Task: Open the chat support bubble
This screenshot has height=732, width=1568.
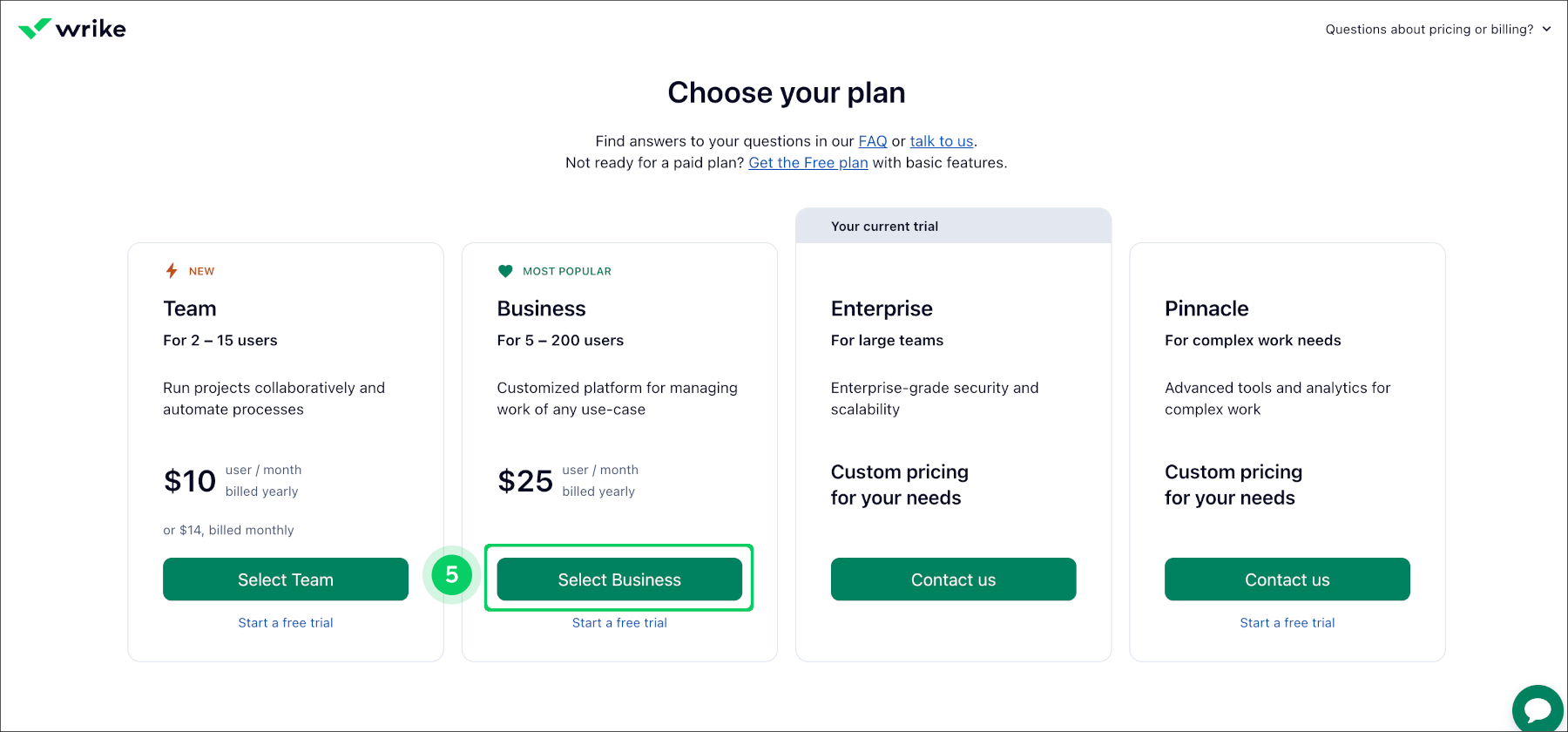Action: (1537, 708)
